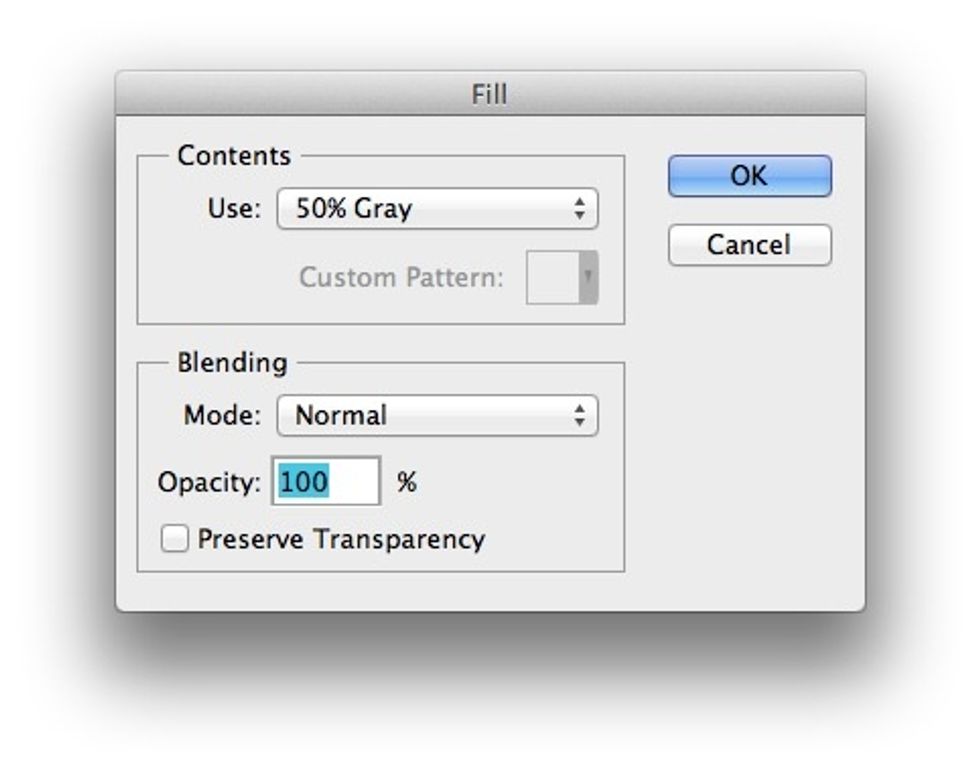Open the Mode blending dropdown
Viewport: 980px width, 771px height.
click(430, 415)
